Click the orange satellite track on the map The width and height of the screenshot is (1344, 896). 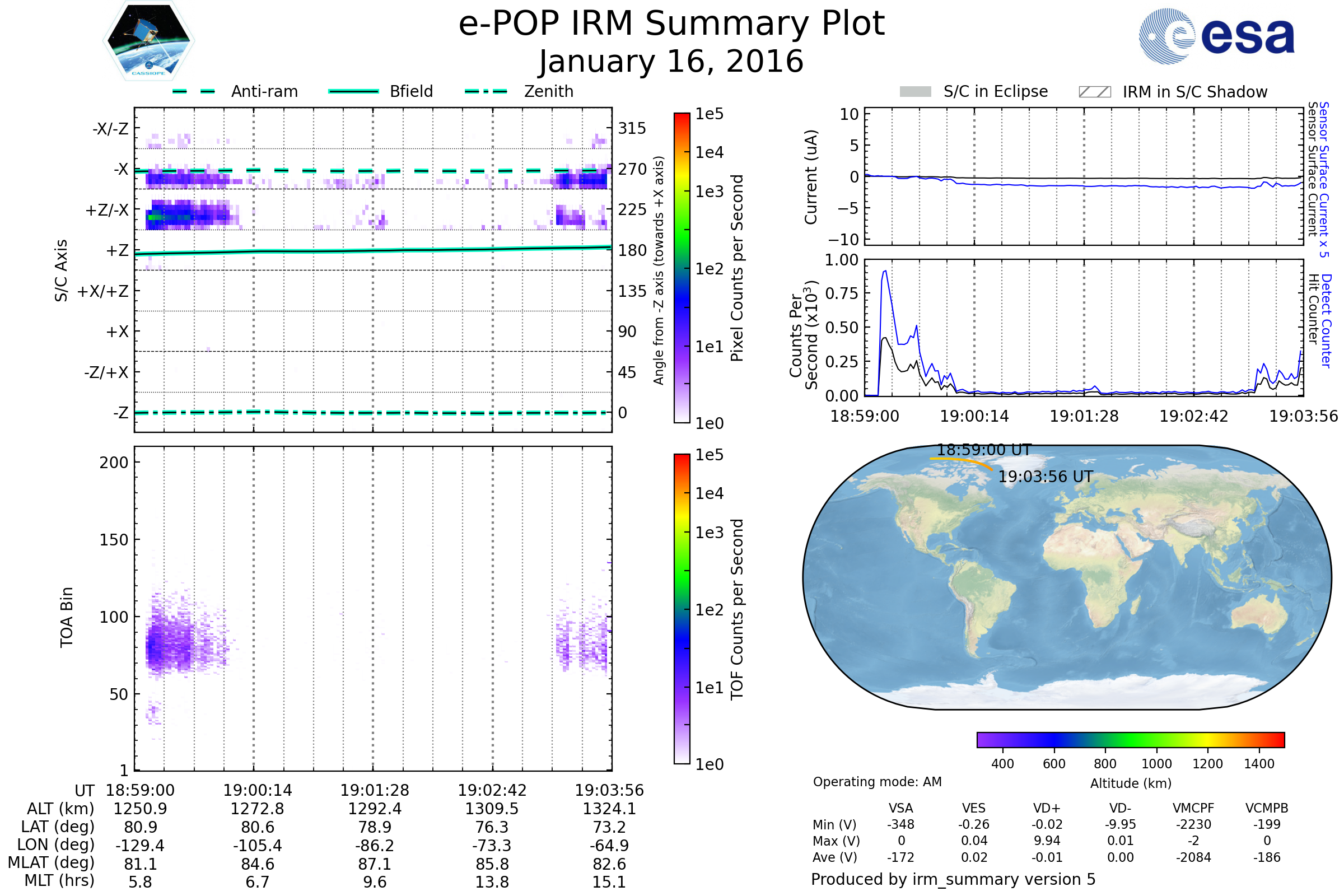tap(960, 460)
